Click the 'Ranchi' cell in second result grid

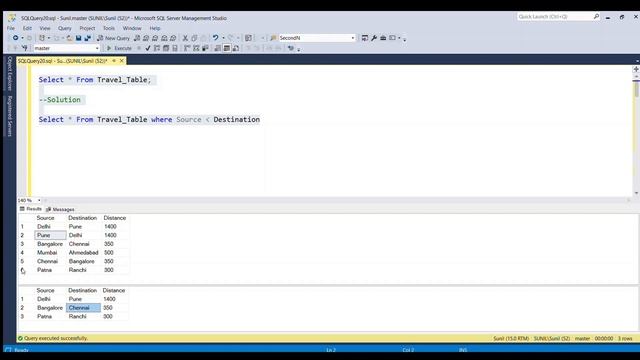point(83,317)
